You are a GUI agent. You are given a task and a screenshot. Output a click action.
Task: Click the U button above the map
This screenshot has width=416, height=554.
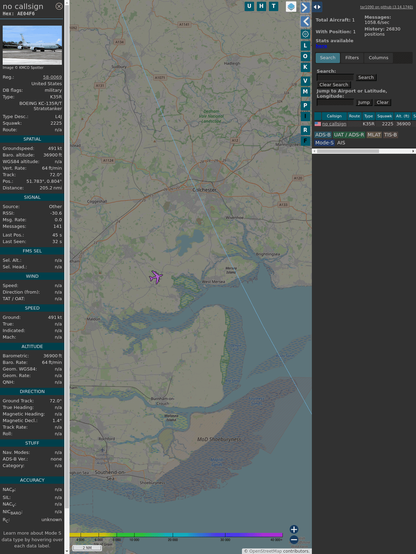(249, 6)
